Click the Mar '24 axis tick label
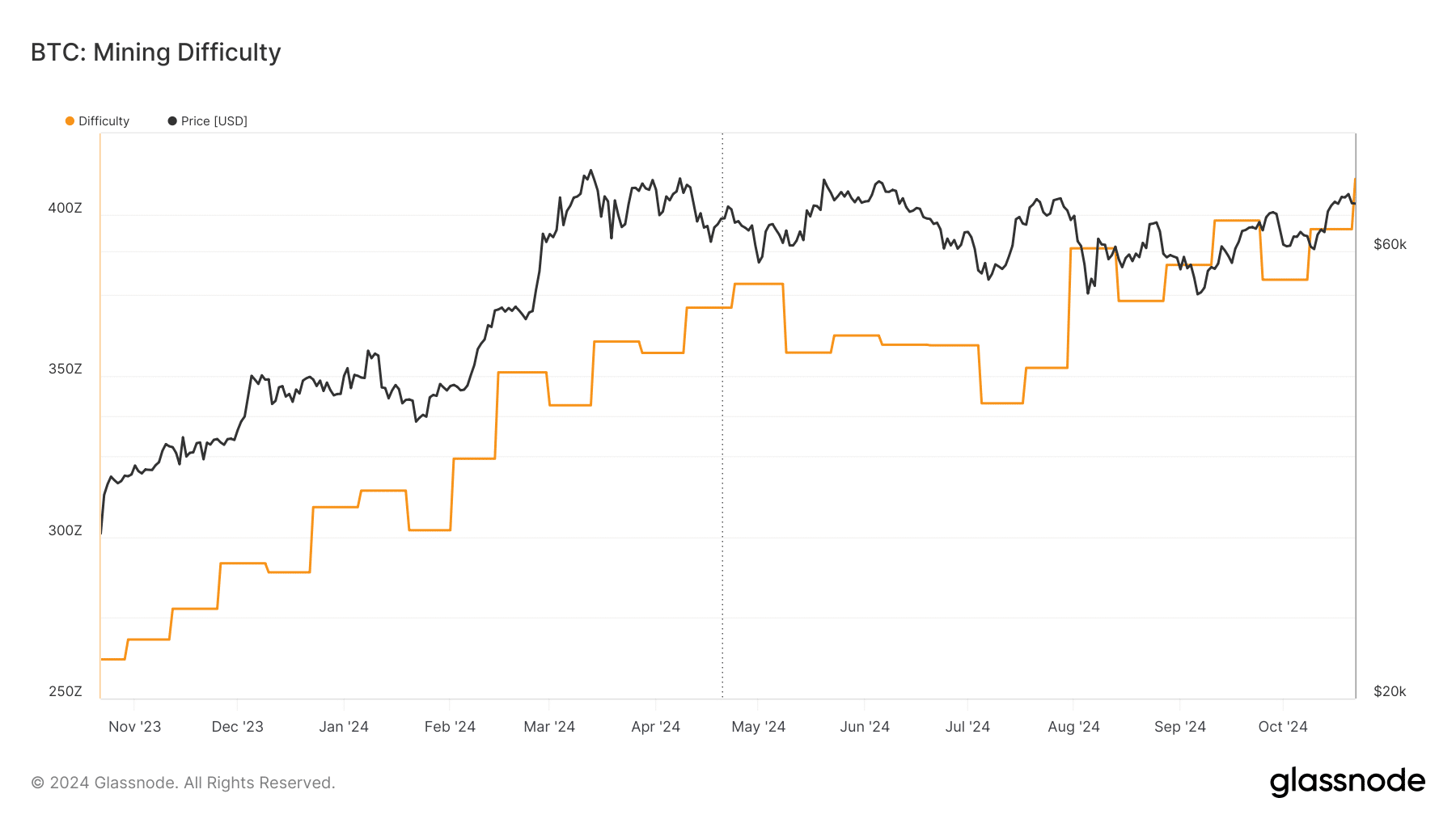 (549, 727)
